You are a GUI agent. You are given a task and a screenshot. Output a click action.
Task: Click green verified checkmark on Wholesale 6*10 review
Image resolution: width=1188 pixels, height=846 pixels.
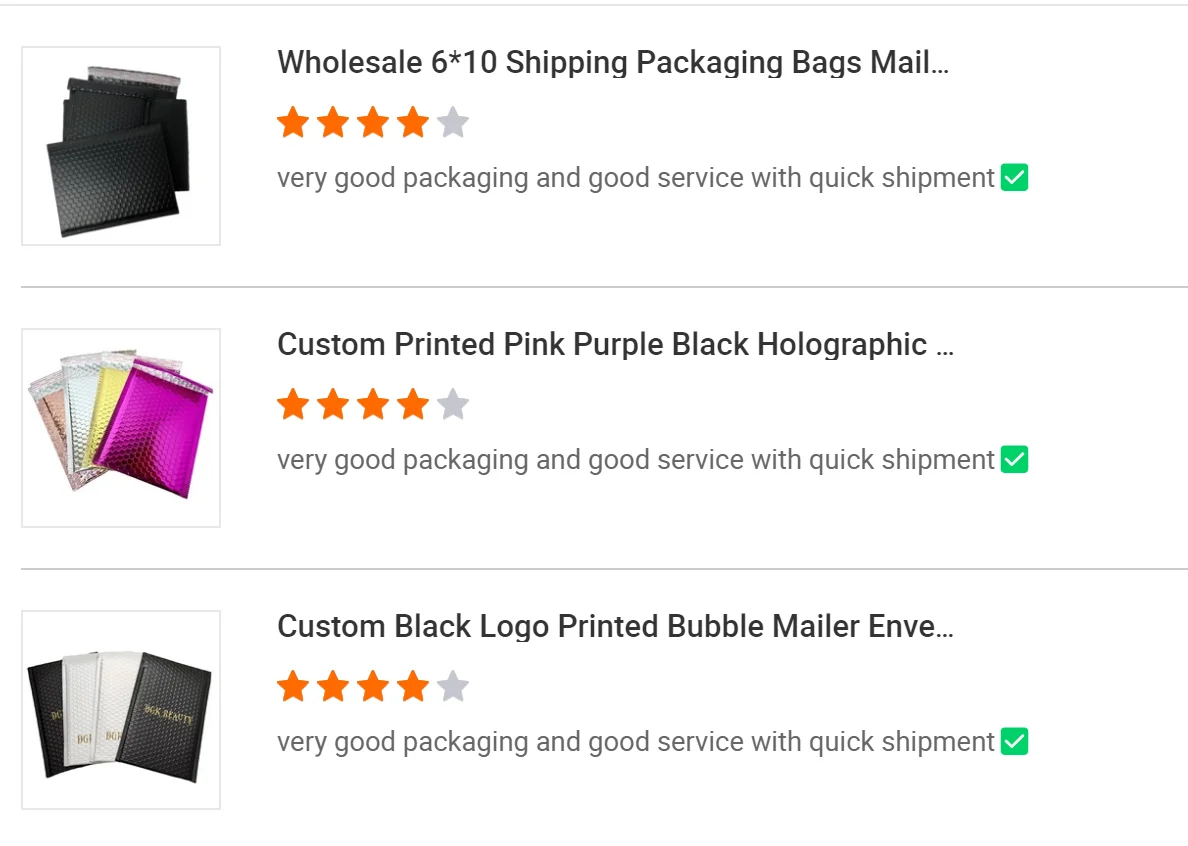[x=1014, y=178]
